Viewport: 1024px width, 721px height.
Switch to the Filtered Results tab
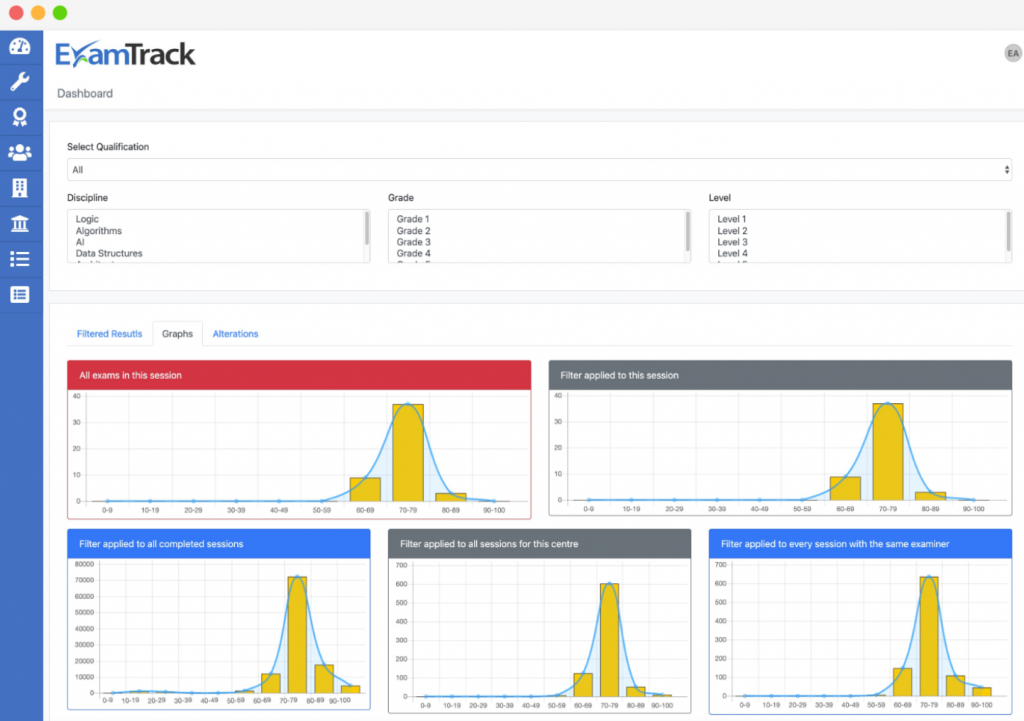click(x=109, y=334)
